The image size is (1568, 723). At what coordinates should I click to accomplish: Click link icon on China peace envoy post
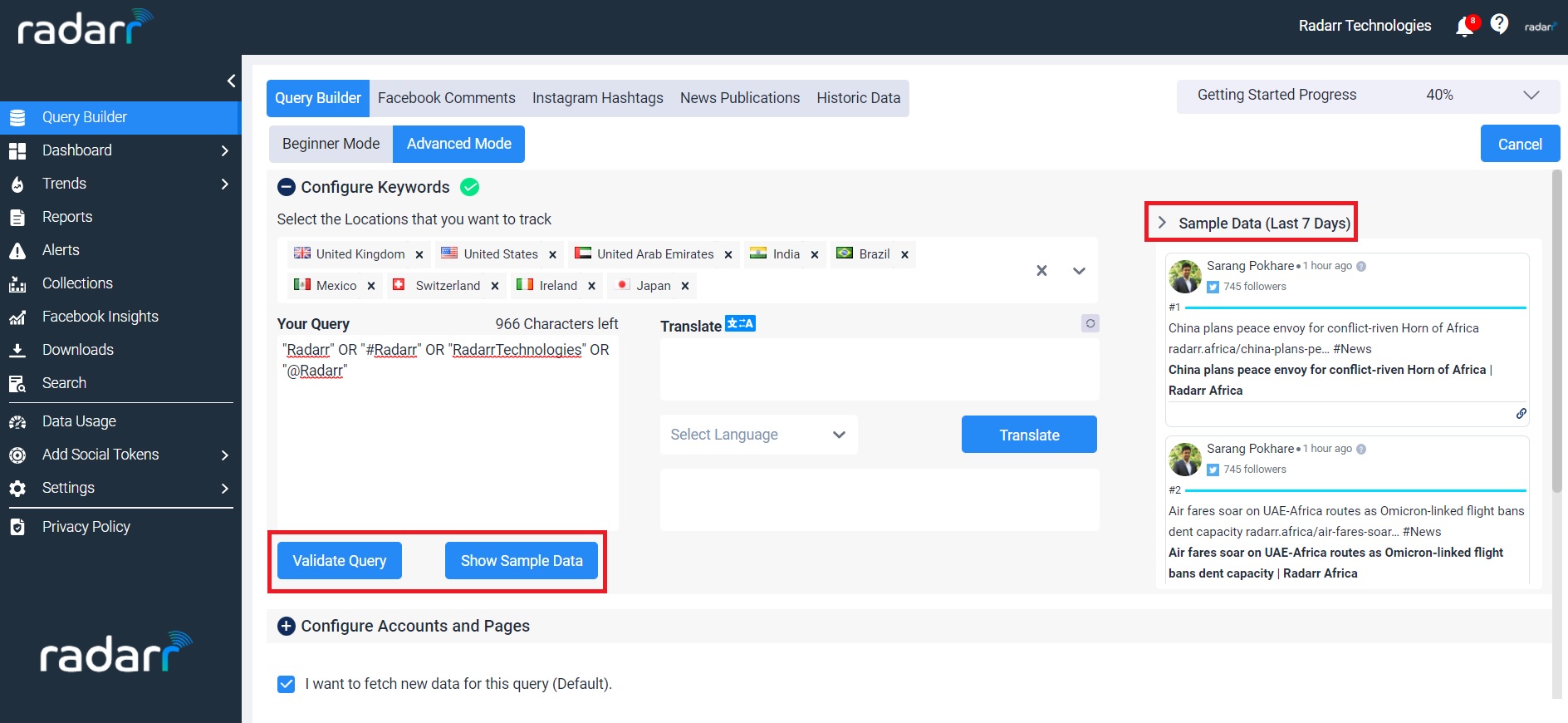tap(1521, 414)
